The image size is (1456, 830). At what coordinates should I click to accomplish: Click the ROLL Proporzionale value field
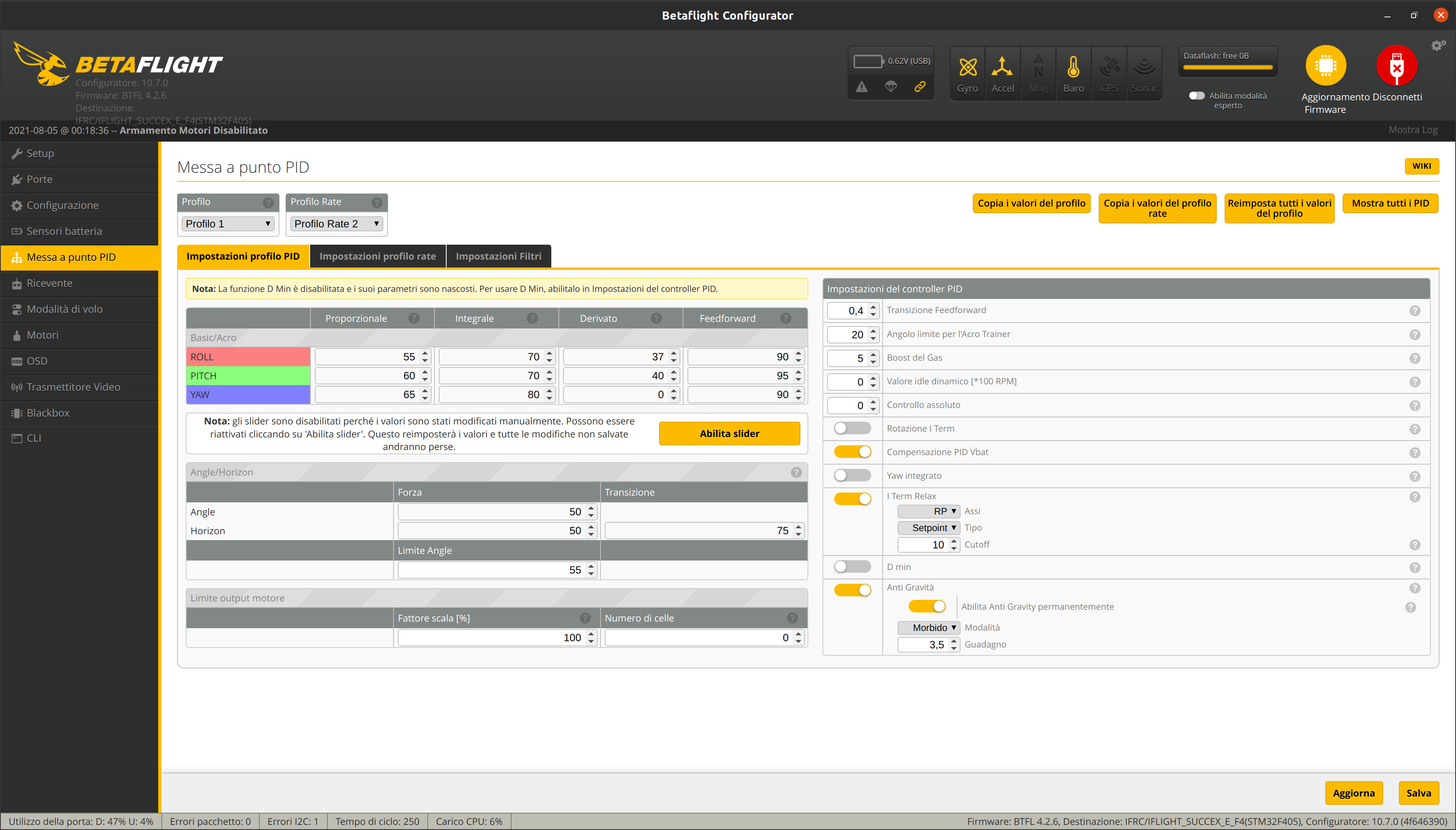(x=367, y=357)
